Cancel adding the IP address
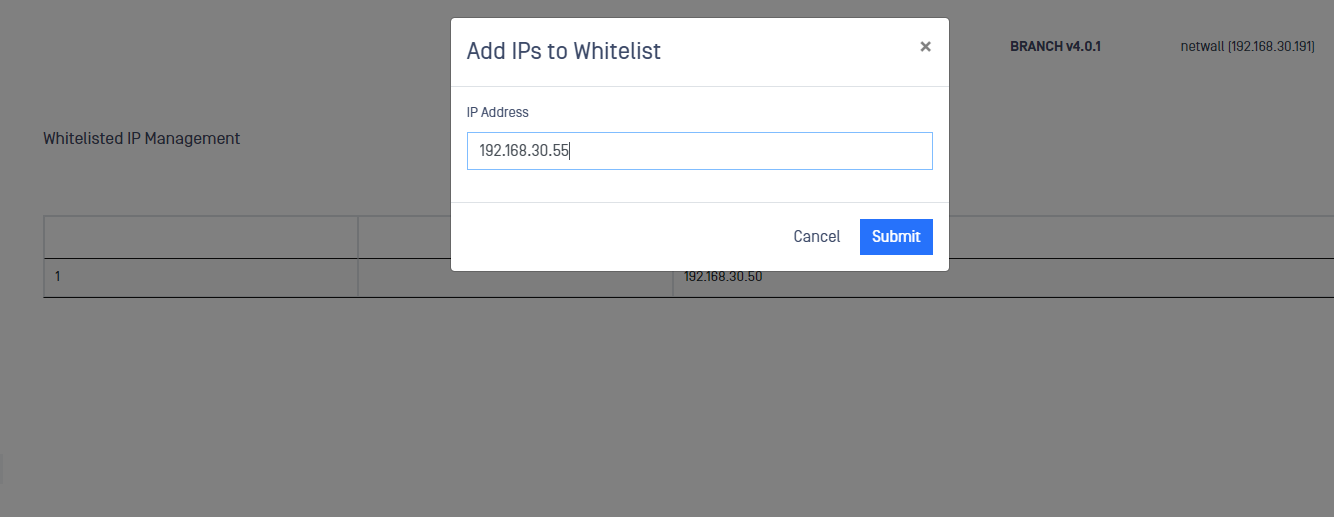Image resolution: width=1334 pixels, height=517 pixels. pos(817,237)
